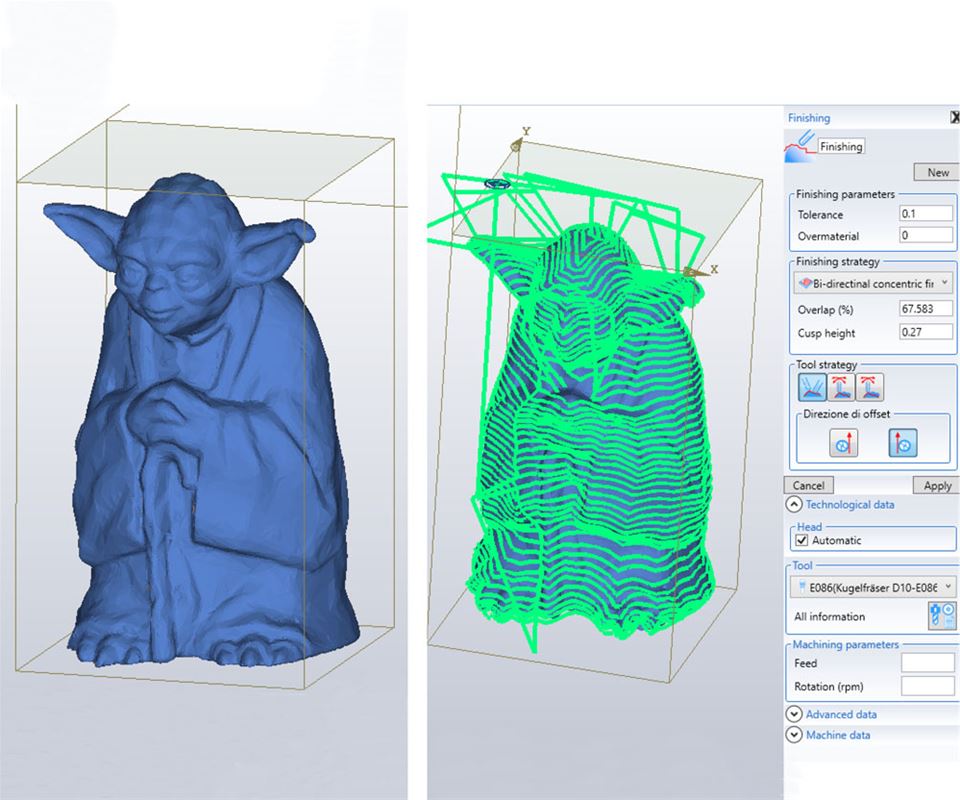960x800 pixels.
Task: Close the Finishing panel
Action: [954, 118]
